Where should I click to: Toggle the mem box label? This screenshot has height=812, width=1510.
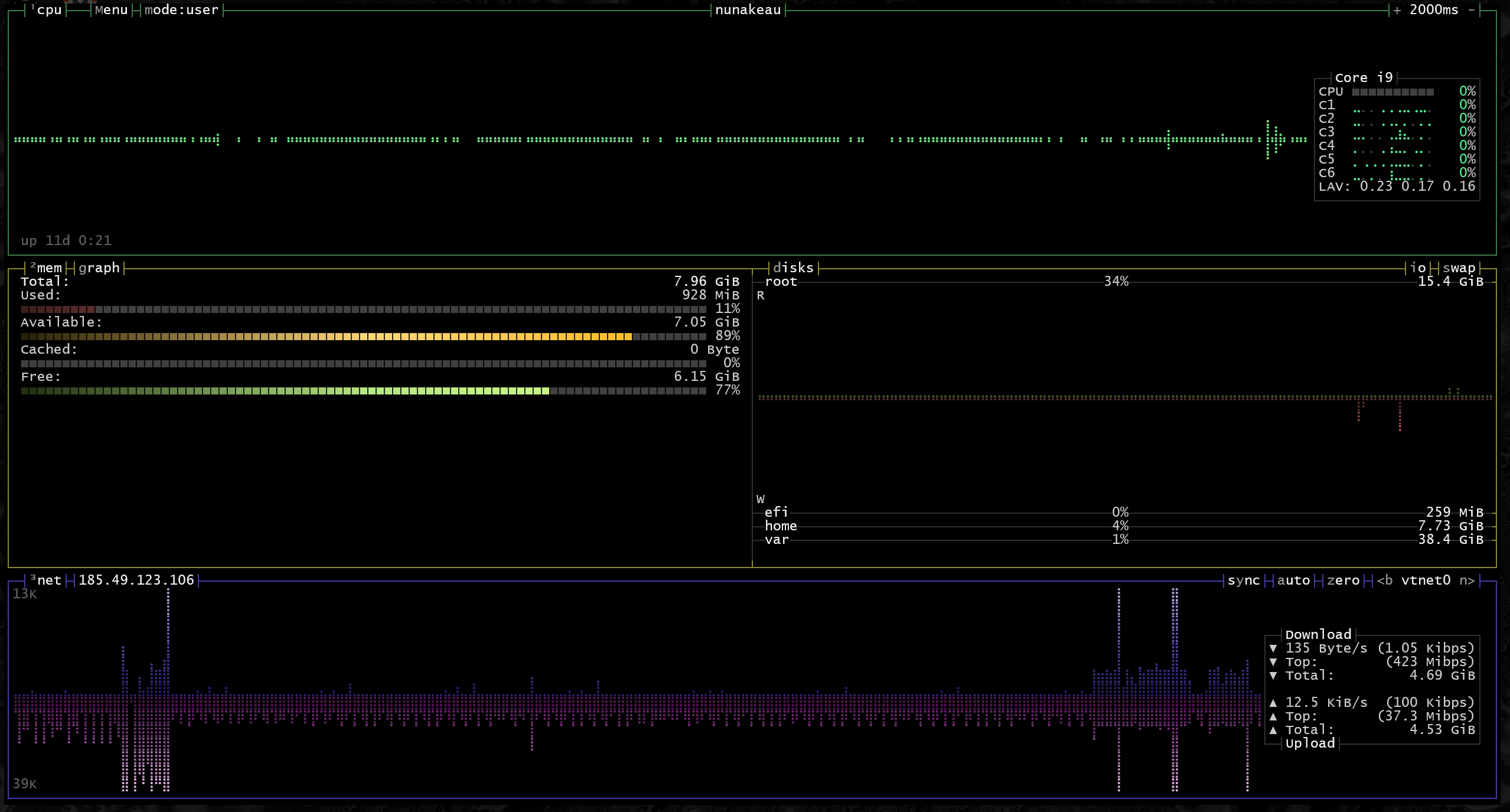click(48, 268)
